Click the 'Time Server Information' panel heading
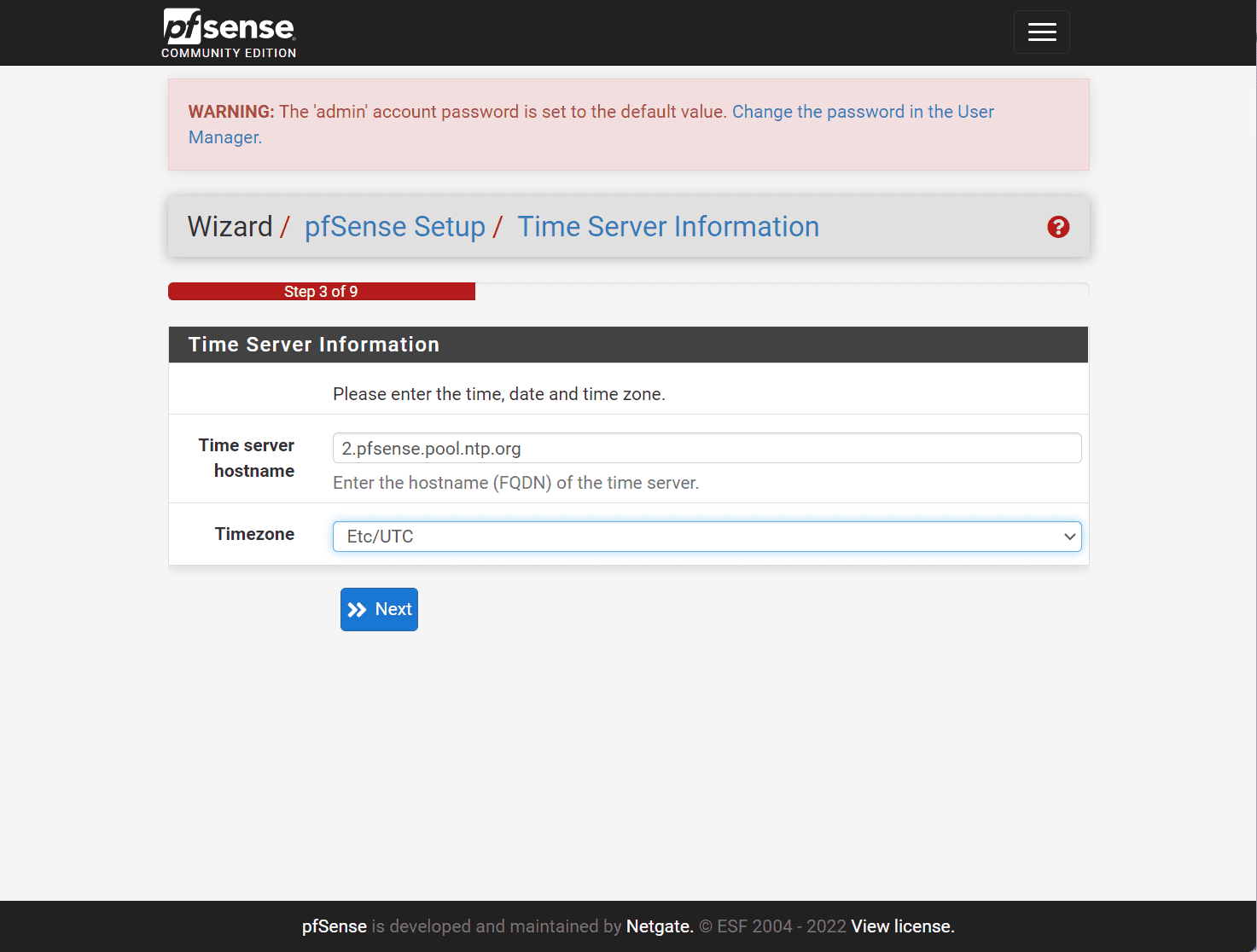This screenshot has height=952, width=1257. click(314, 345)
